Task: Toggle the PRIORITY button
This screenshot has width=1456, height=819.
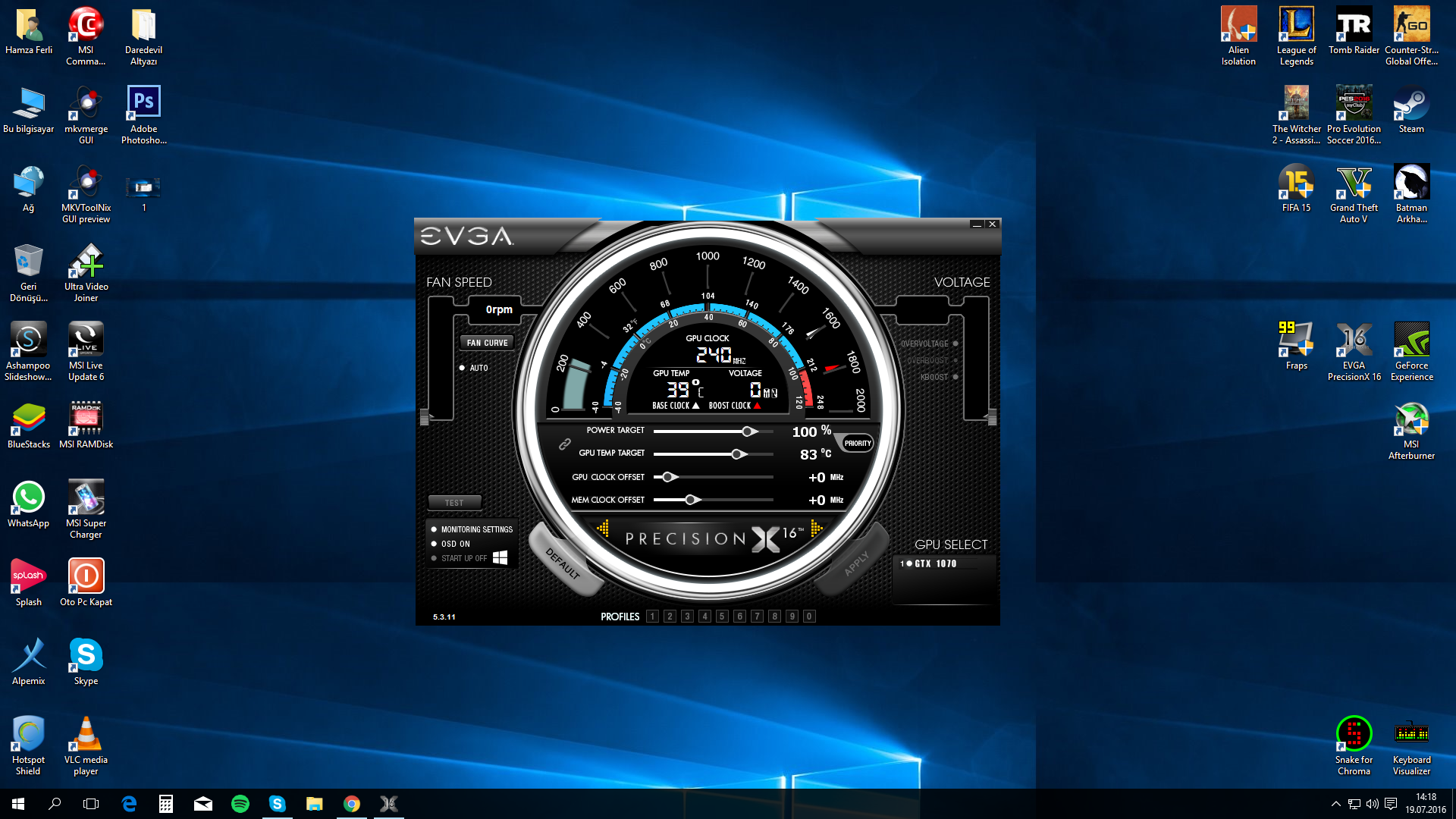Action: point(857,444)
